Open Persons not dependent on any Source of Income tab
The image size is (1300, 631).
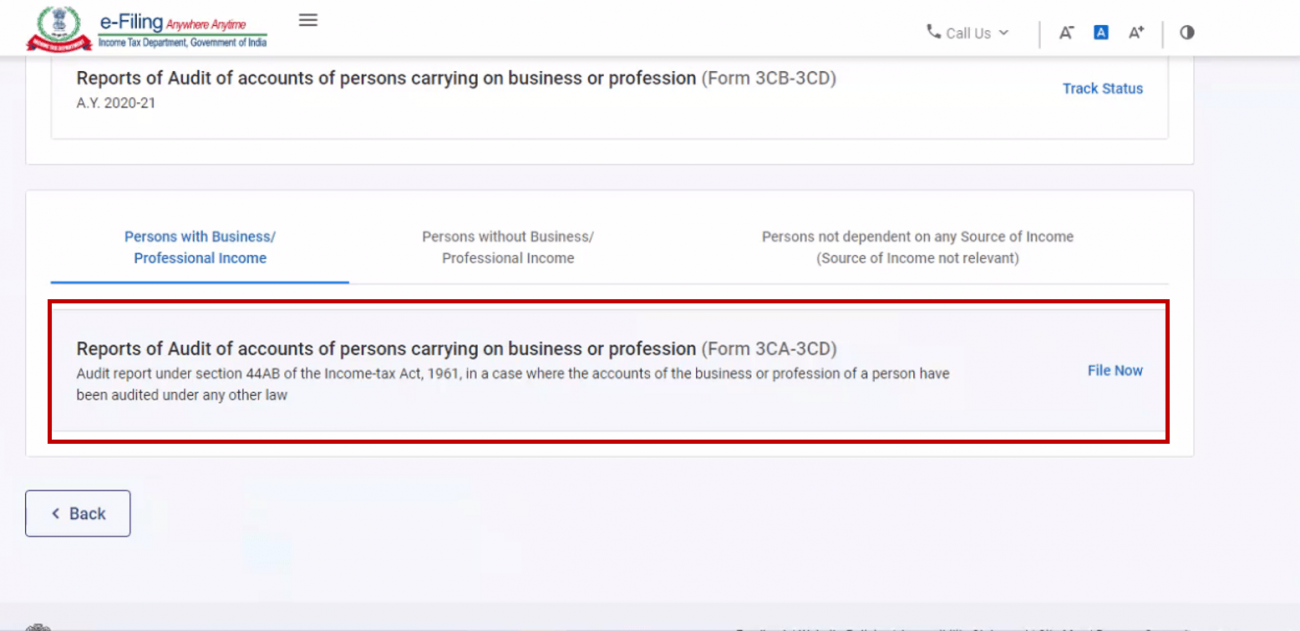click(x=917, y=247)
